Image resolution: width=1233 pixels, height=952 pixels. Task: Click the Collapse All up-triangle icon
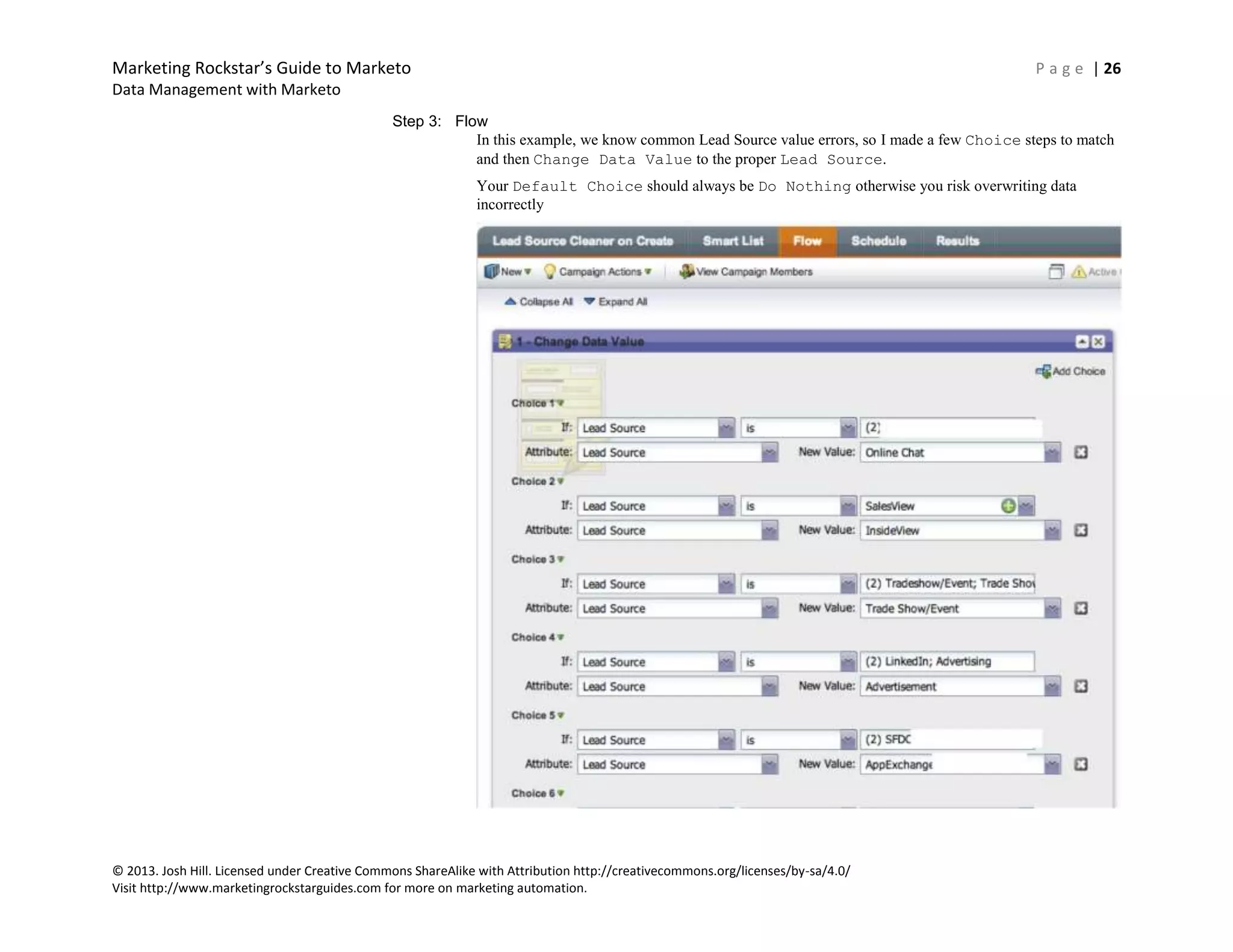[x=511, y=301]
